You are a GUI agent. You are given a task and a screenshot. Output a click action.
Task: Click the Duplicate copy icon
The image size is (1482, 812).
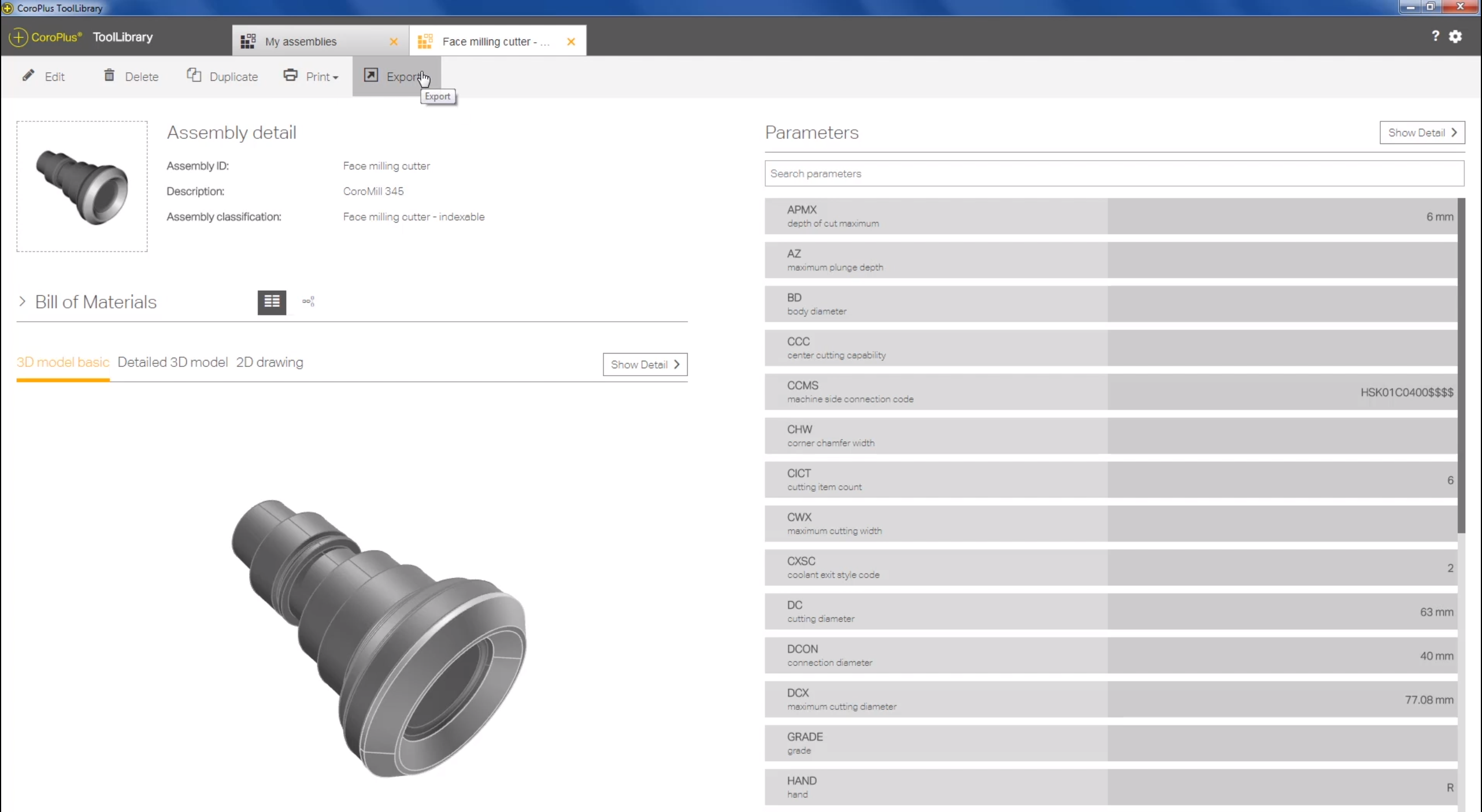[x=194, y=75]
